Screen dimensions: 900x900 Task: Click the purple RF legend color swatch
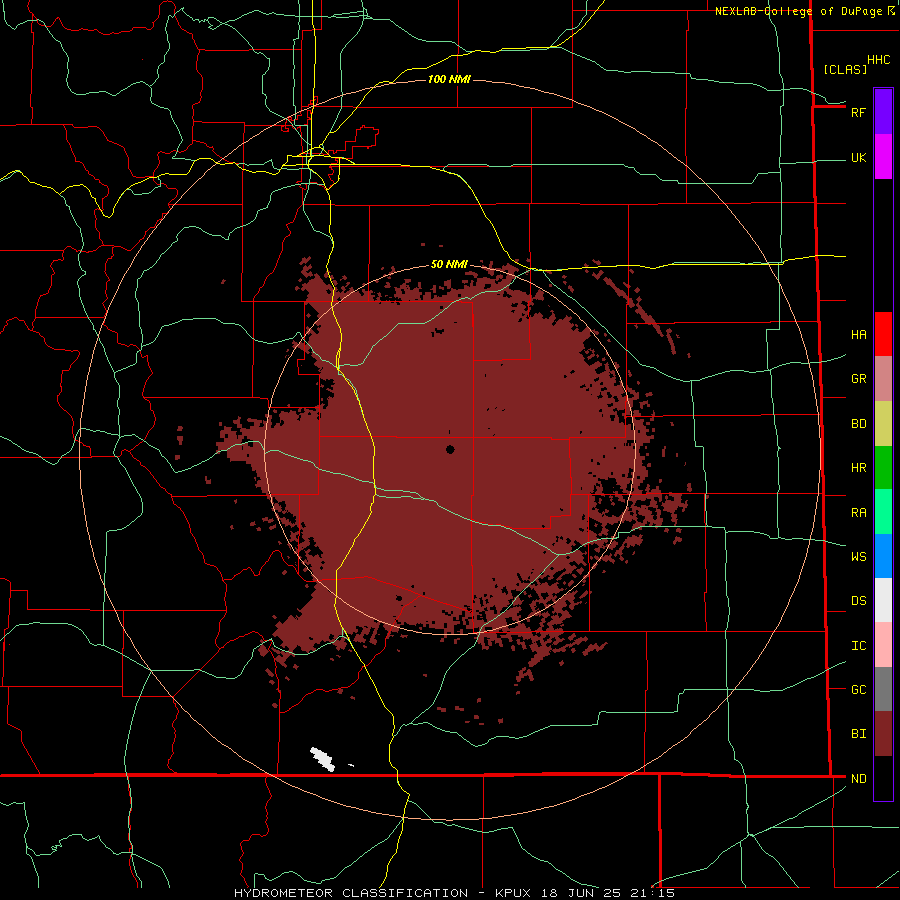point(883,111)
